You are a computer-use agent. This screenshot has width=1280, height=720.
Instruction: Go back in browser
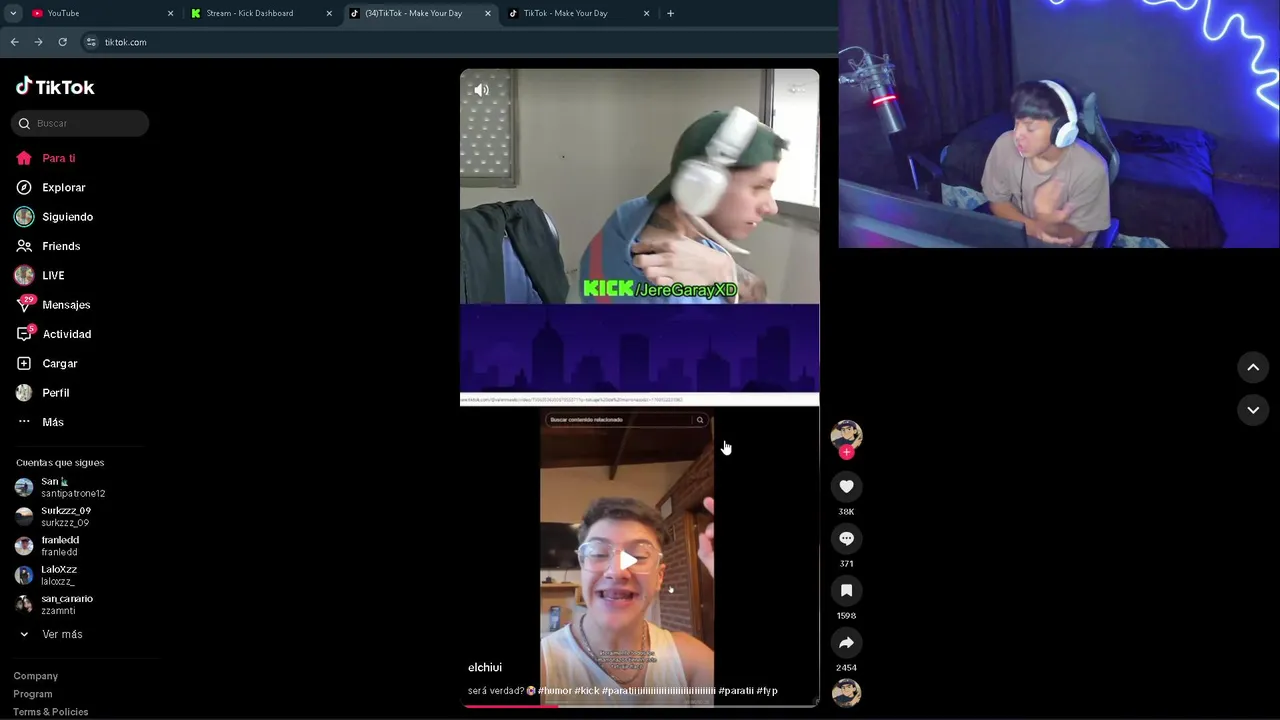(14, 42)
